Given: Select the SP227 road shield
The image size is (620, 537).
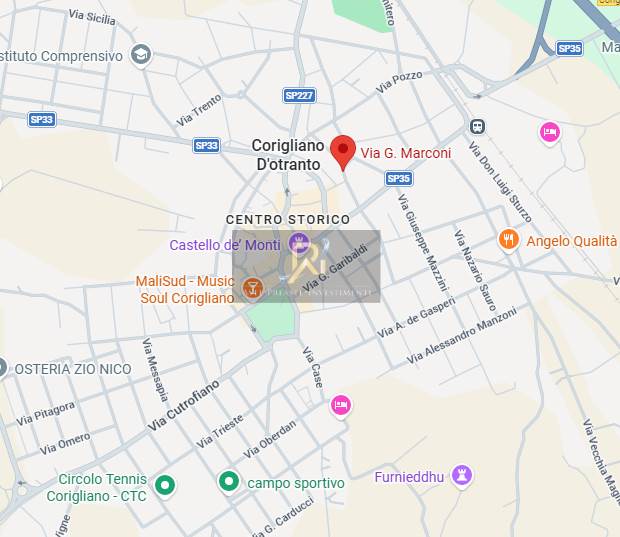Looking at the screenshot, I should click(299, 95).
